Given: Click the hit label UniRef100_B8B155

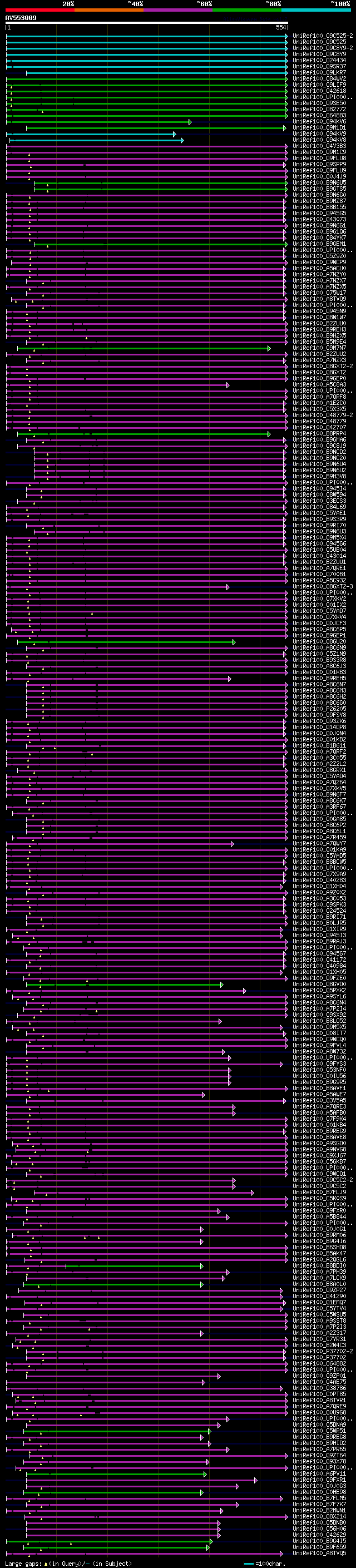Looking at the screenshot, I should pos(319,207).
